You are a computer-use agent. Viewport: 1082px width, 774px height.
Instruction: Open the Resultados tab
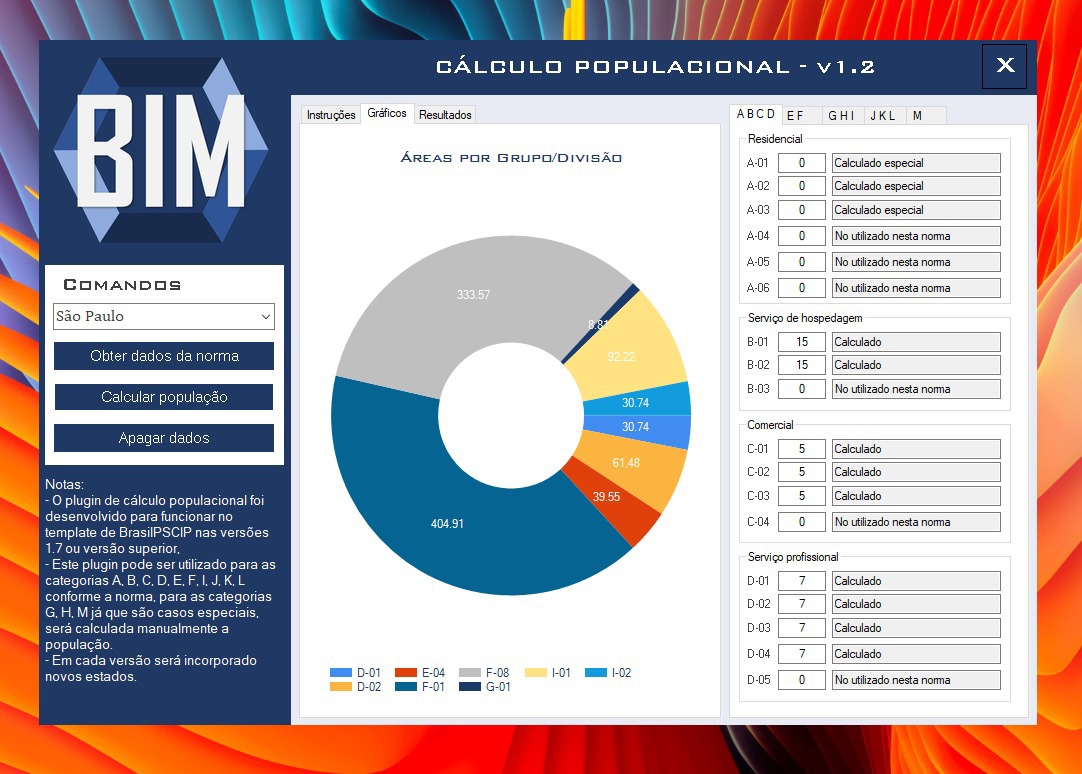[445, 115]
